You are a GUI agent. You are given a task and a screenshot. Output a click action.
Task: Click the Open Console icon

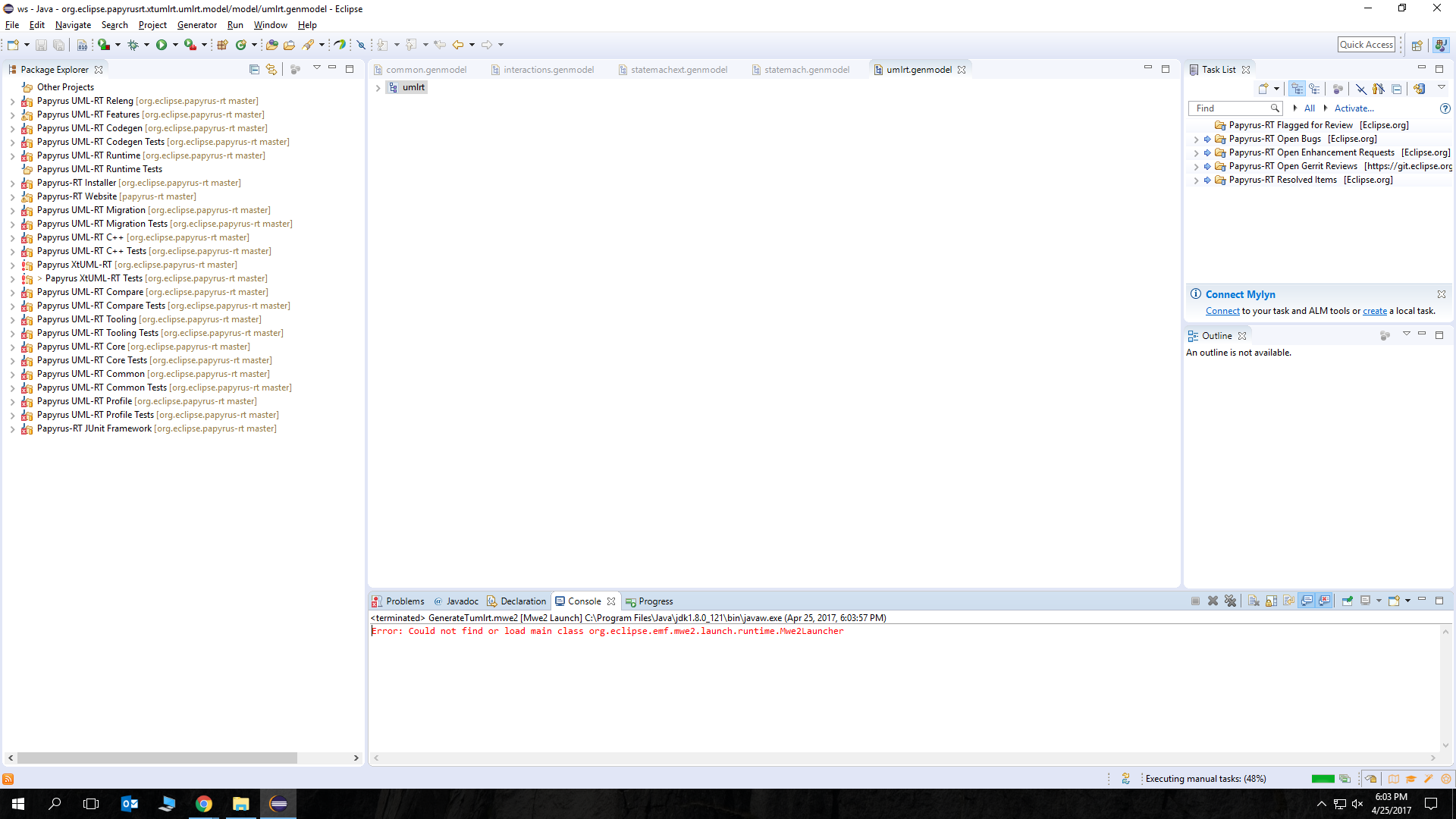[1394, 601]
